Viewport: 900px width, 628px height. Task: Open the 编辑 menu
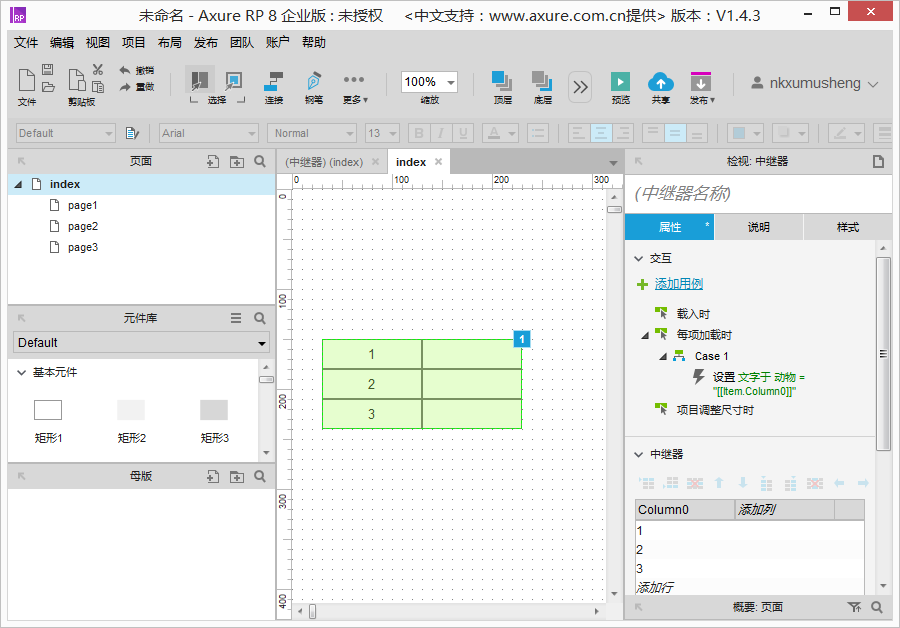61,42
